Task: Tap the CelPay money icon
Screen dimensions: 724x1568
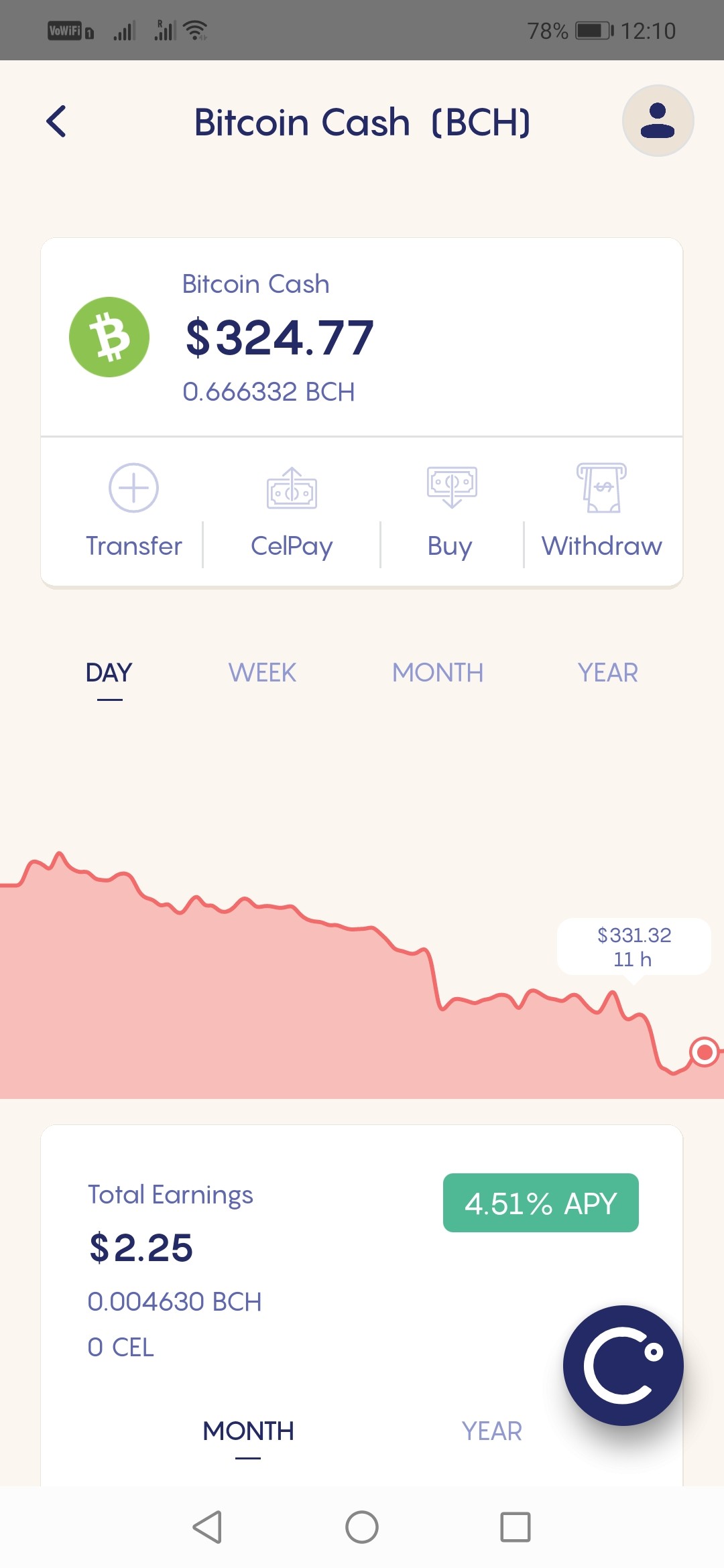Action: (292, 488)
